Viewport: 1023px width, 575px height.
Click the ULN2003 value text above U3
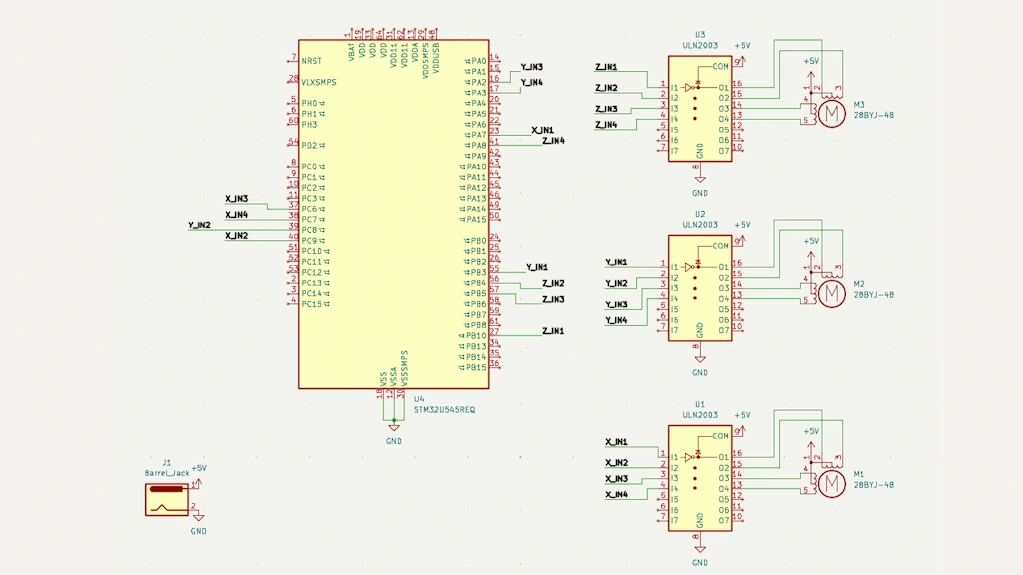(700, 46)
